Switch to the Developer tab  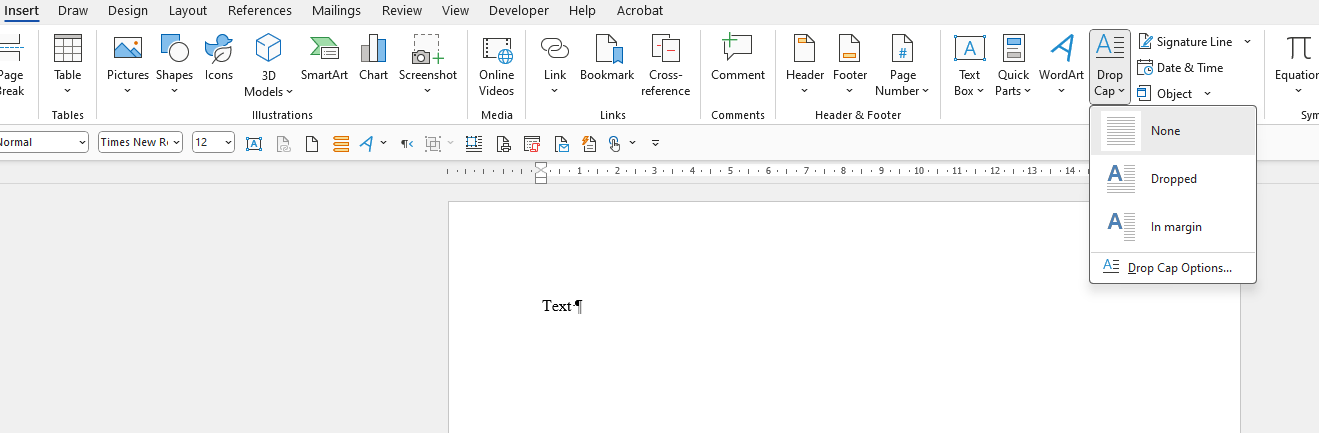click(x=518, y=11)
